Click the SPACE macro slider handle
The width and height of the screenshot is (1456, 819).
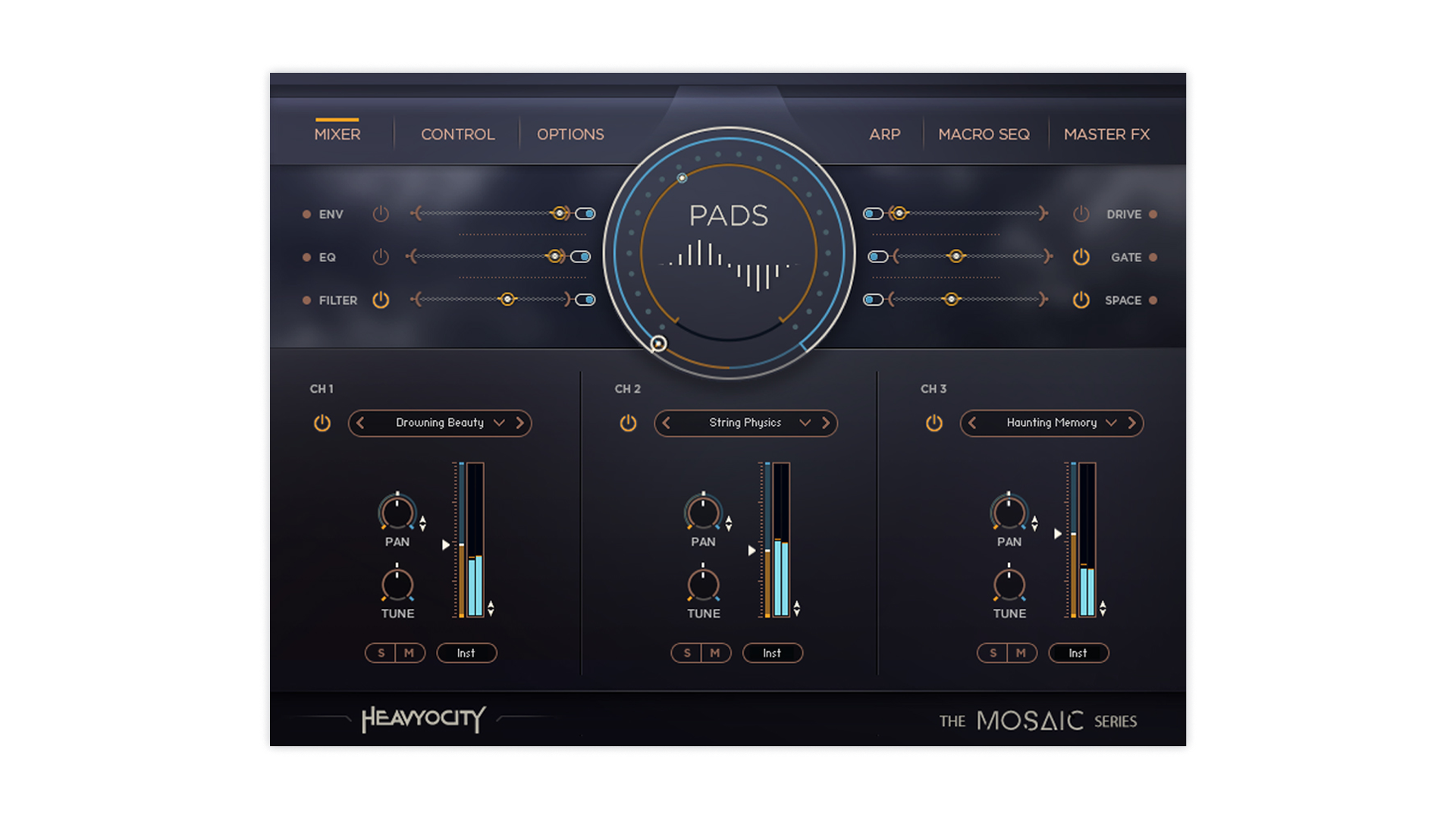pyautogui.click(x=951, y=300)
